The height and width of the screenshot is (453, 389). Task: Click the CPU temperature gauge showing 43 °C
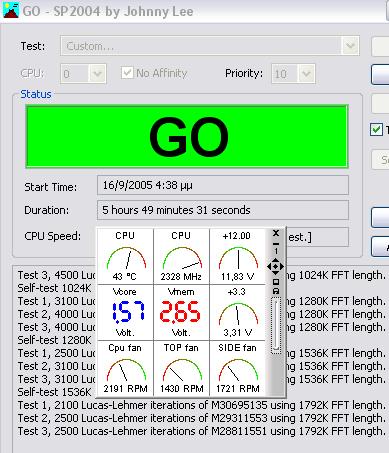126,256
